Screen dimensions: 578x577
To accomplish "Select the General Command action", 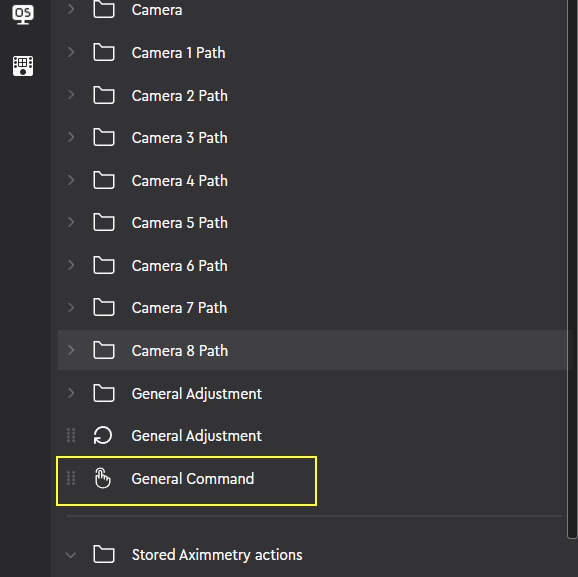I will point(187,481).
